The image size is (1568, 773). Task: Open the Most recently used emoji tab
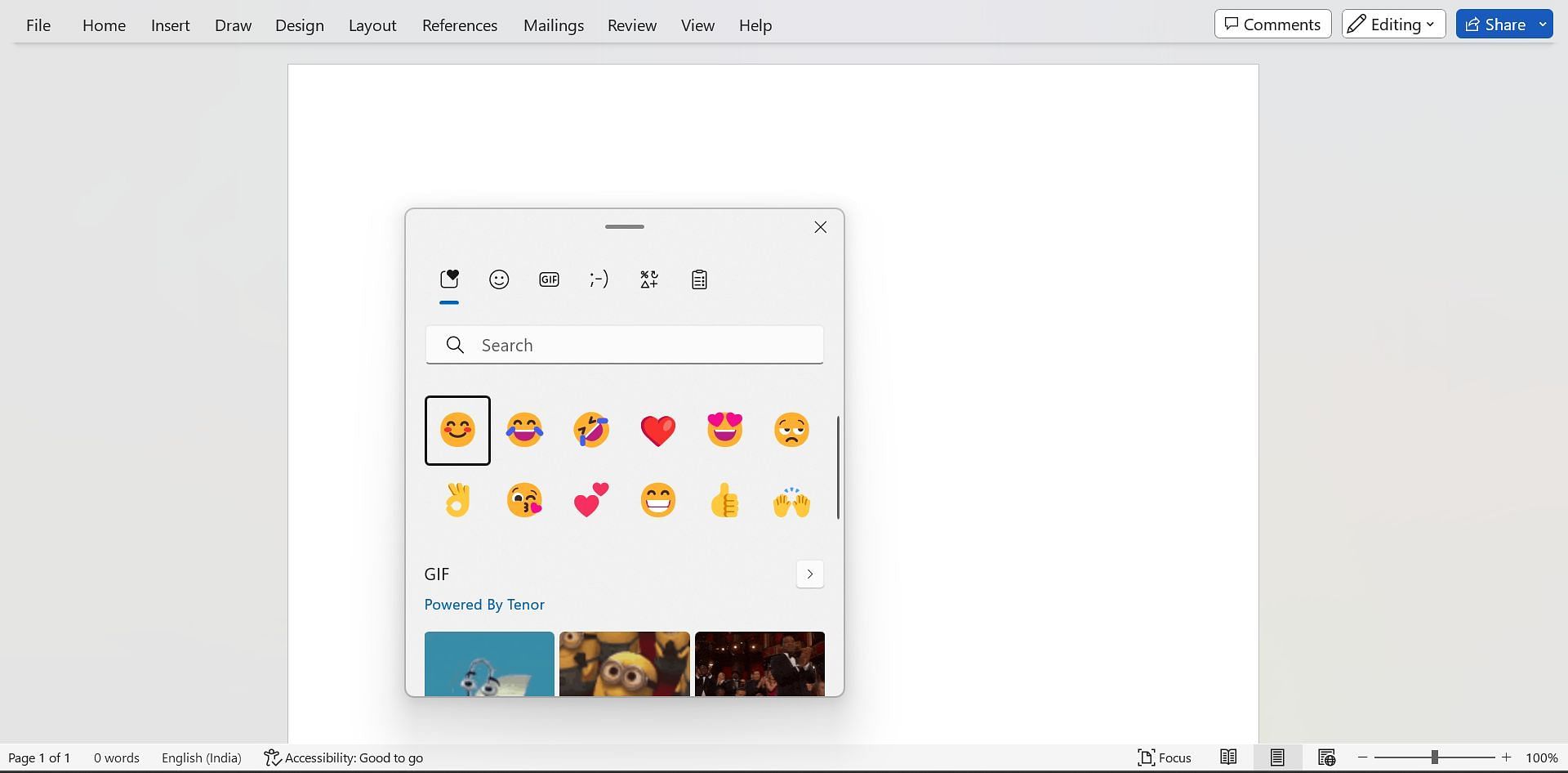click(x=449, y=279)
